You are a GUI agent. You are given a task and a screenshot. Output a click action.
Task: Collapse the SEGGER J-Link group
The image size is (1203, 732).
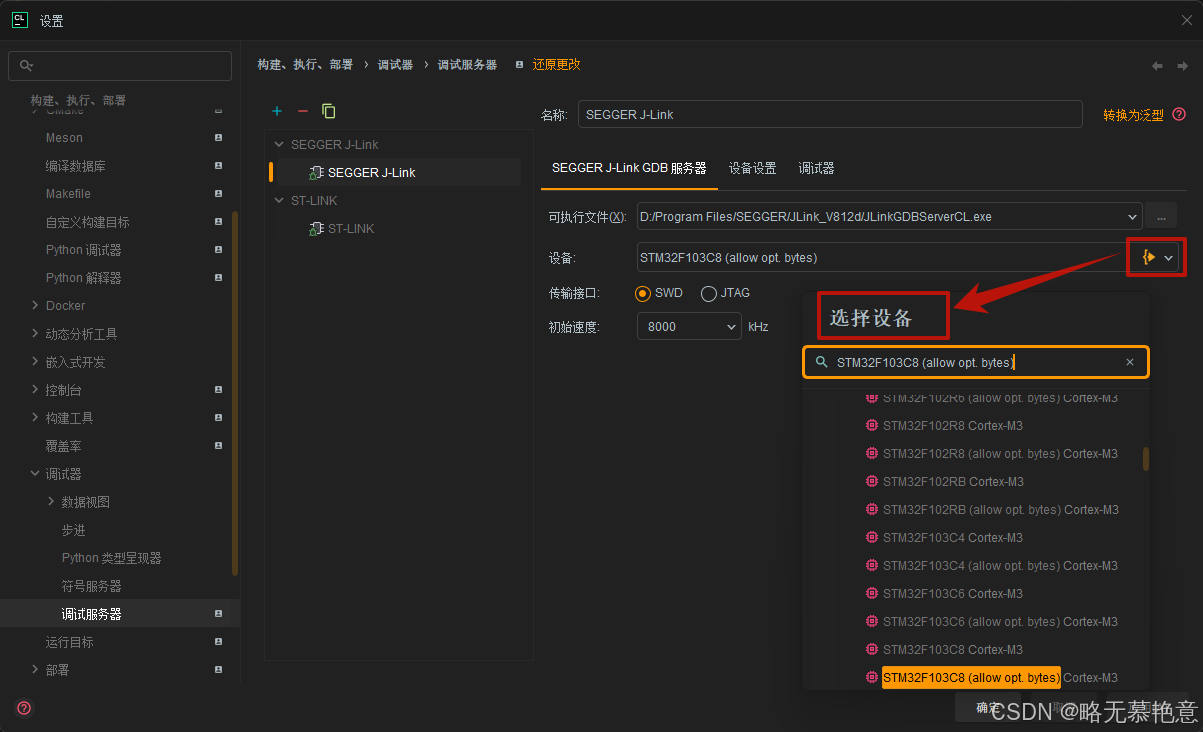tap(280, 145)
